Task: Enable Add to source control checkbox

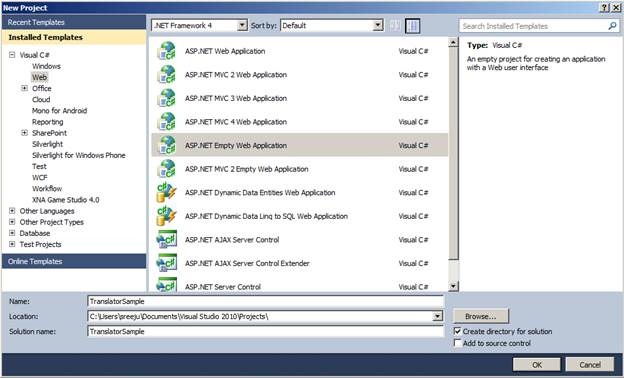Action: pos(458,343)
